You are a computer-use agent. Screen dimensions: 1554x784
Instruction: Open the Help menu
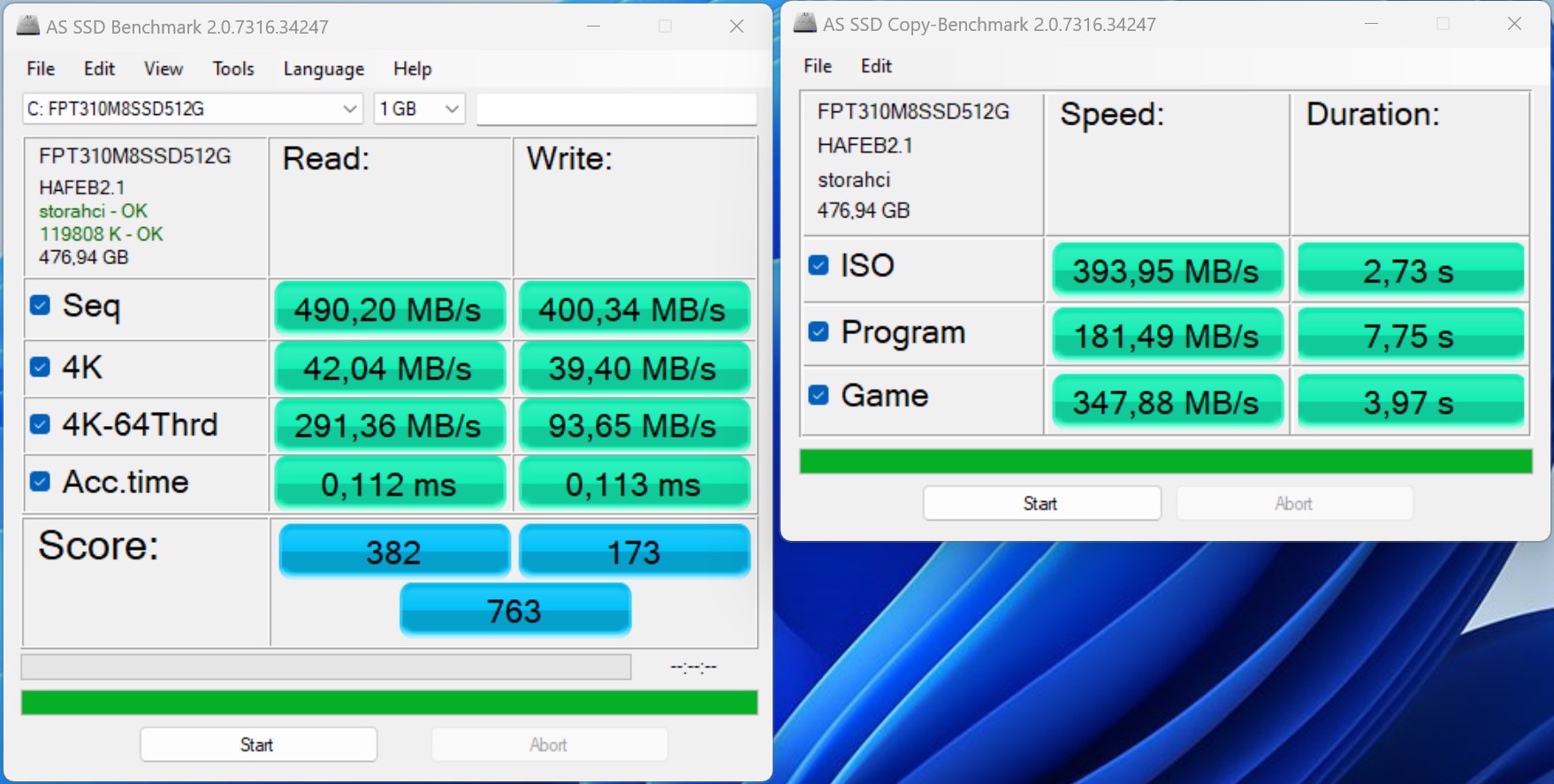[412, 69]
